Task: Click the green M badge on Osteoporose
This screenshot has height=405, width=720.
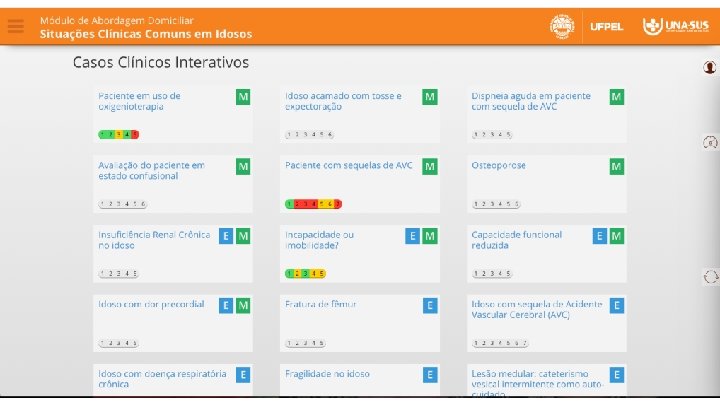Action: [x=617, y=166]
